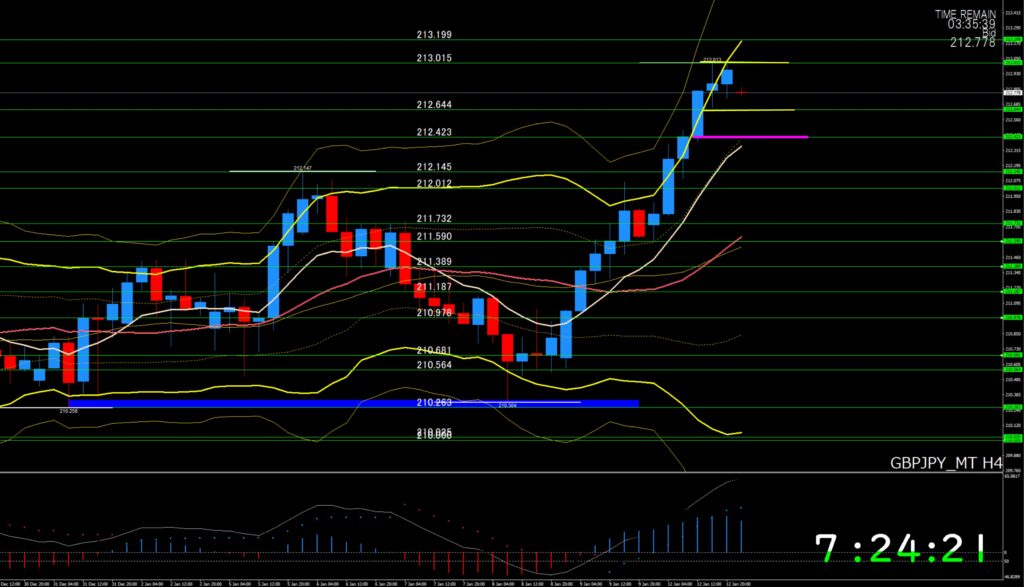Click the 213.199 price level label
Screen dimensions: 1024x587
click(x=434, y=34)
